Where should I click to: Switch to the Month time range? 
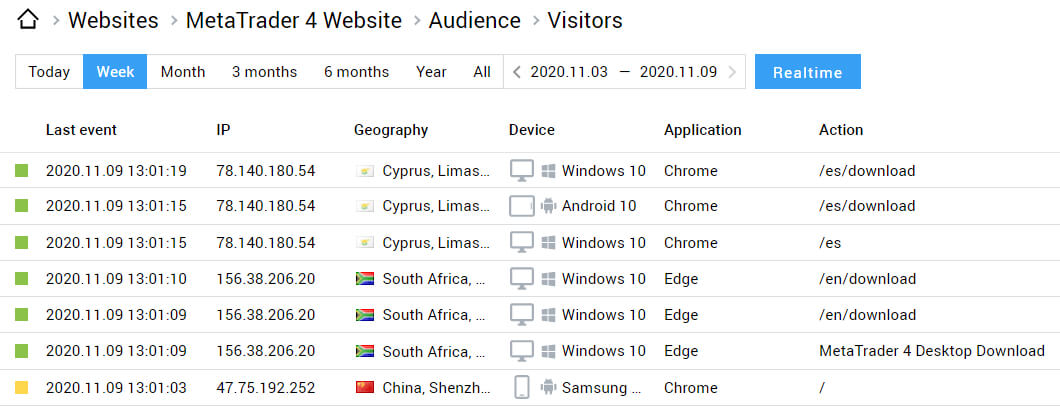[x=183, y=72]
